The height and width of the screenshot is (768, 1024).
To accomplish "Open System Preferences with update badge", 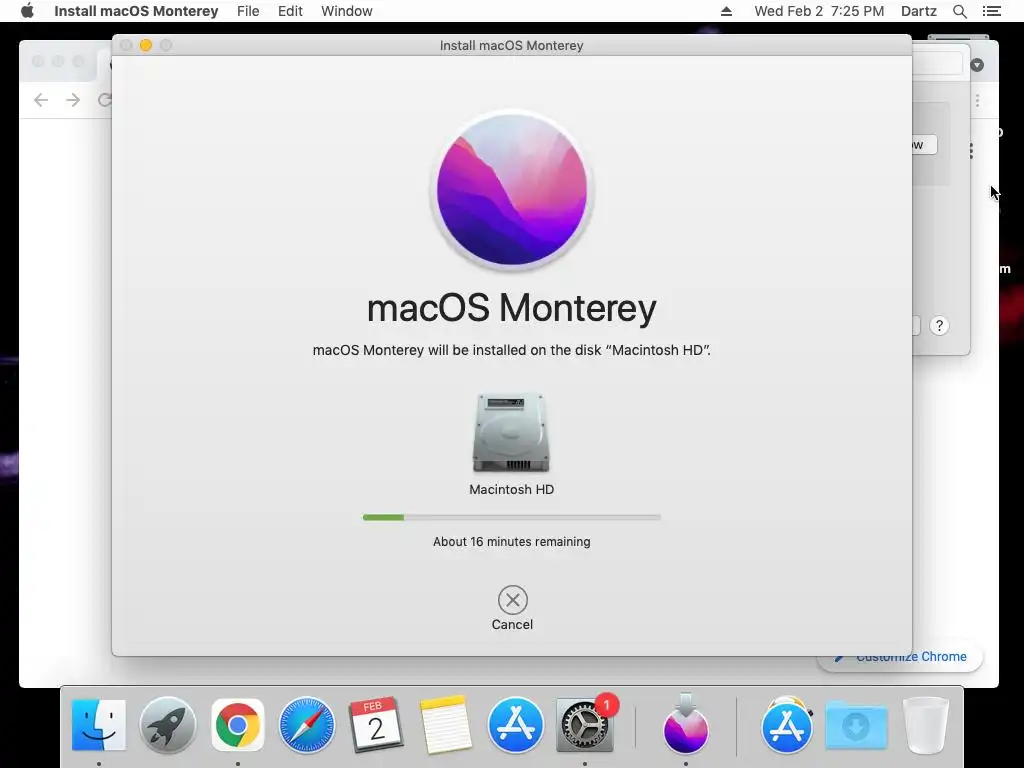I will coord(584,725).
